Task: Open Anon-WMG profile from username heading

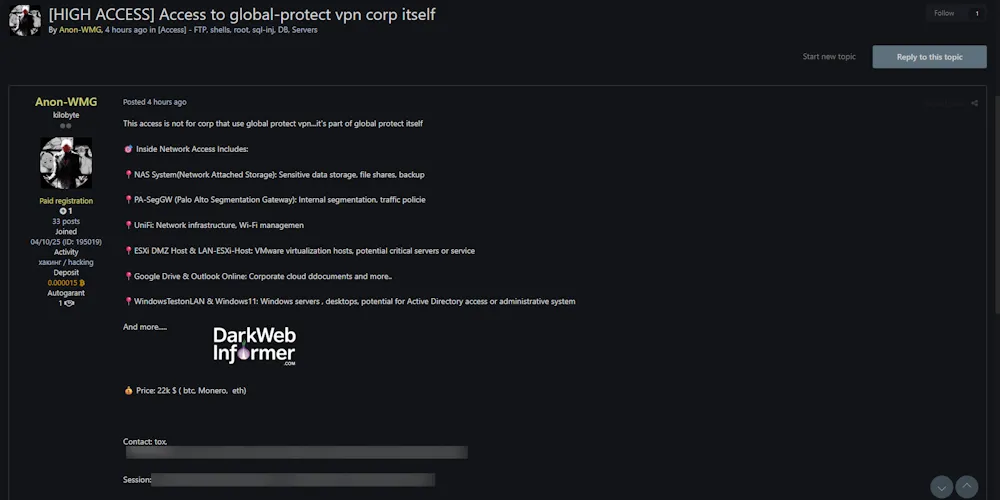Action: pos(66,102)
